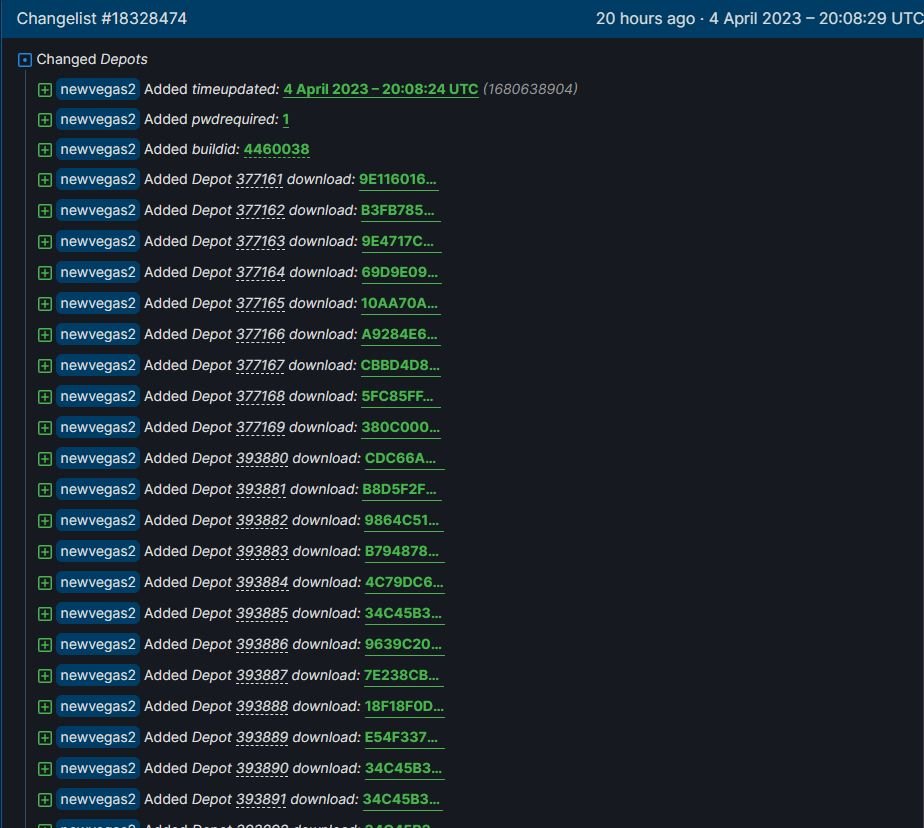The image size is (924, 828).
Task: Click plus icon on Depot 393886 row
Action: tap(45, 645)
